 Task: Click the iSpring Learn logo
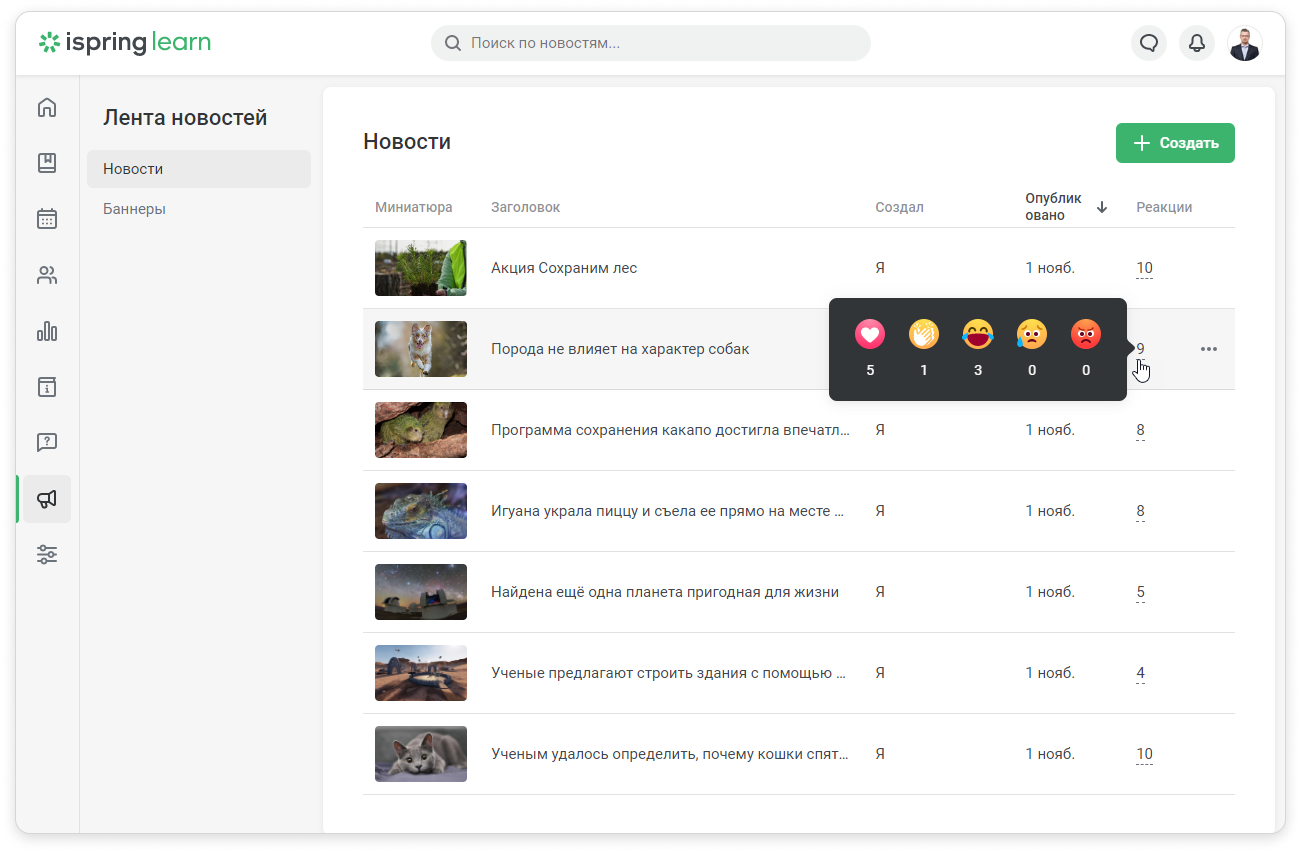pyautogui.click(x=125, y=43)
